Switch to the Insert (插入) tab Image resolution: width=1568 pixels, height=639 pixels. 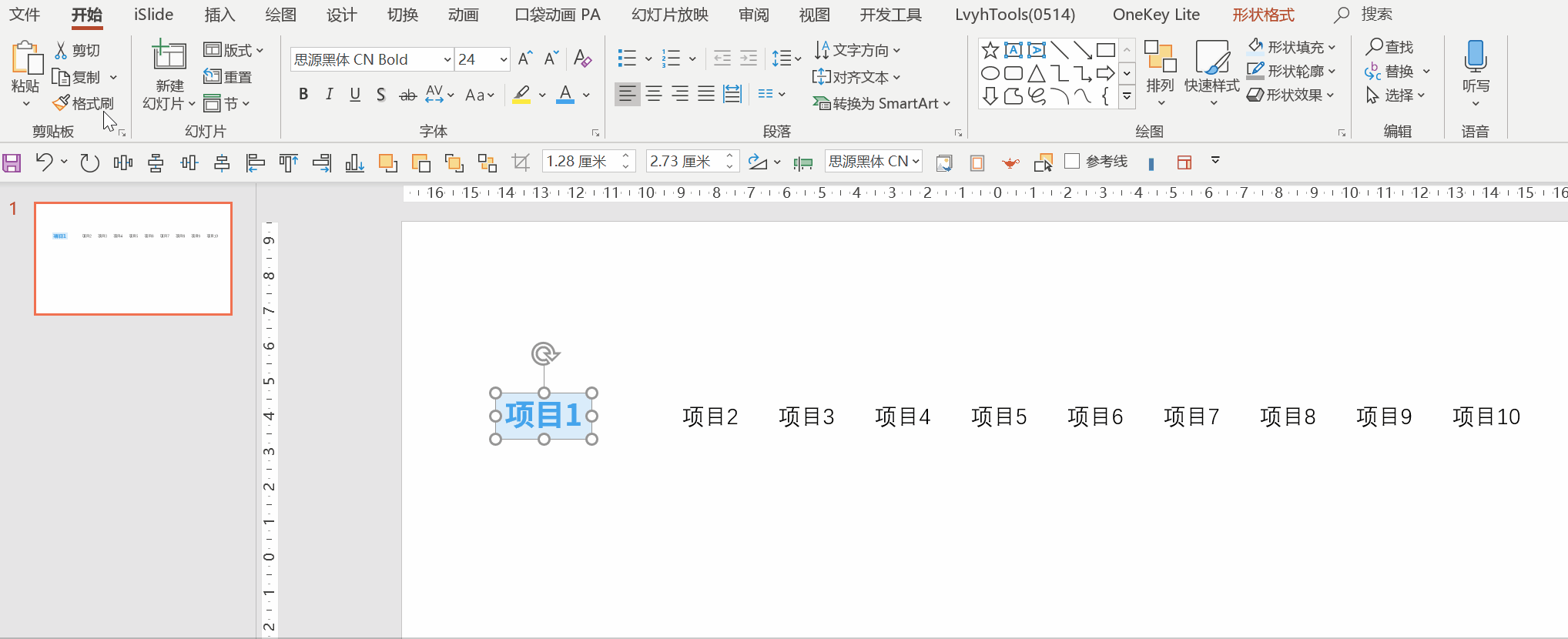tap(219, 15)
